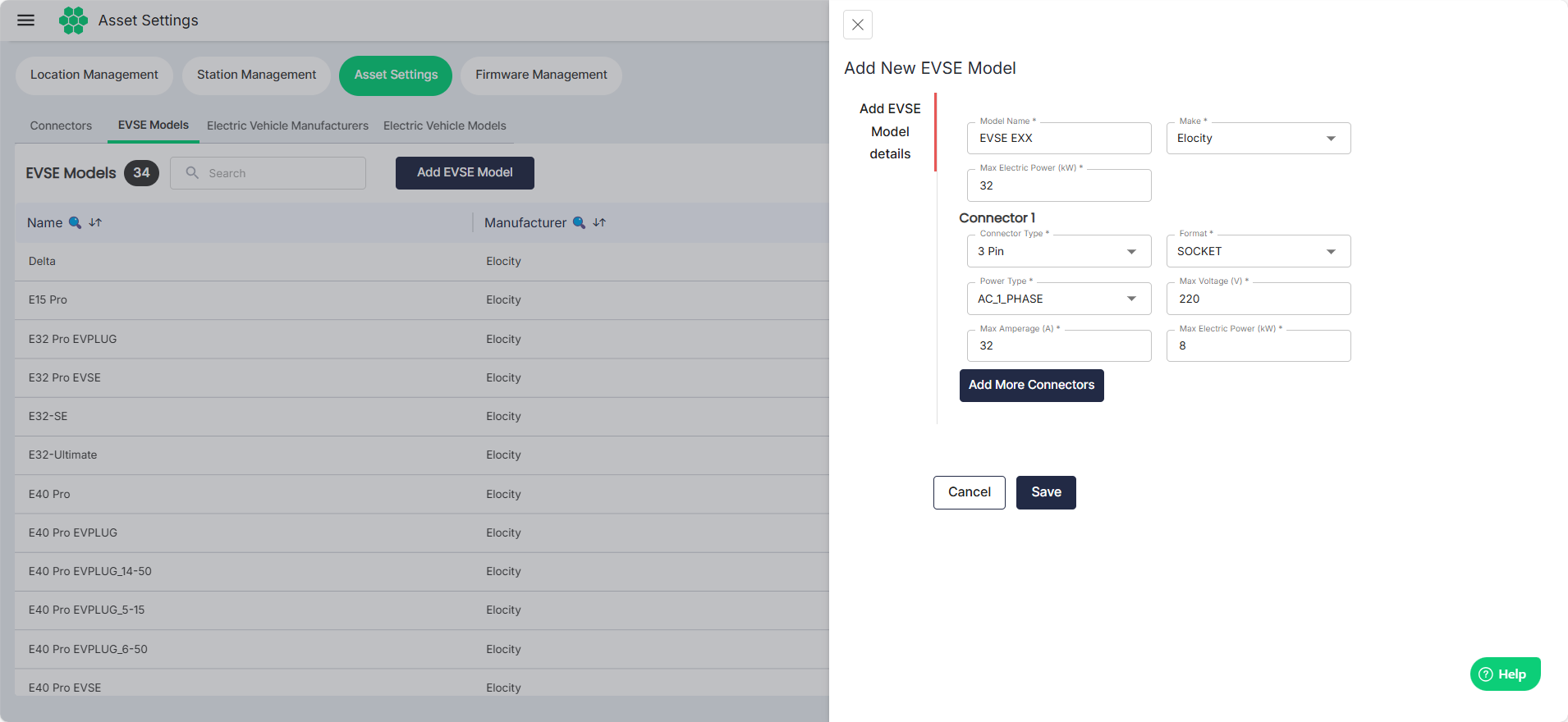
Task: Sort the table by Manufacturer column
Action: pyautogui.click(x=599, y=222)
